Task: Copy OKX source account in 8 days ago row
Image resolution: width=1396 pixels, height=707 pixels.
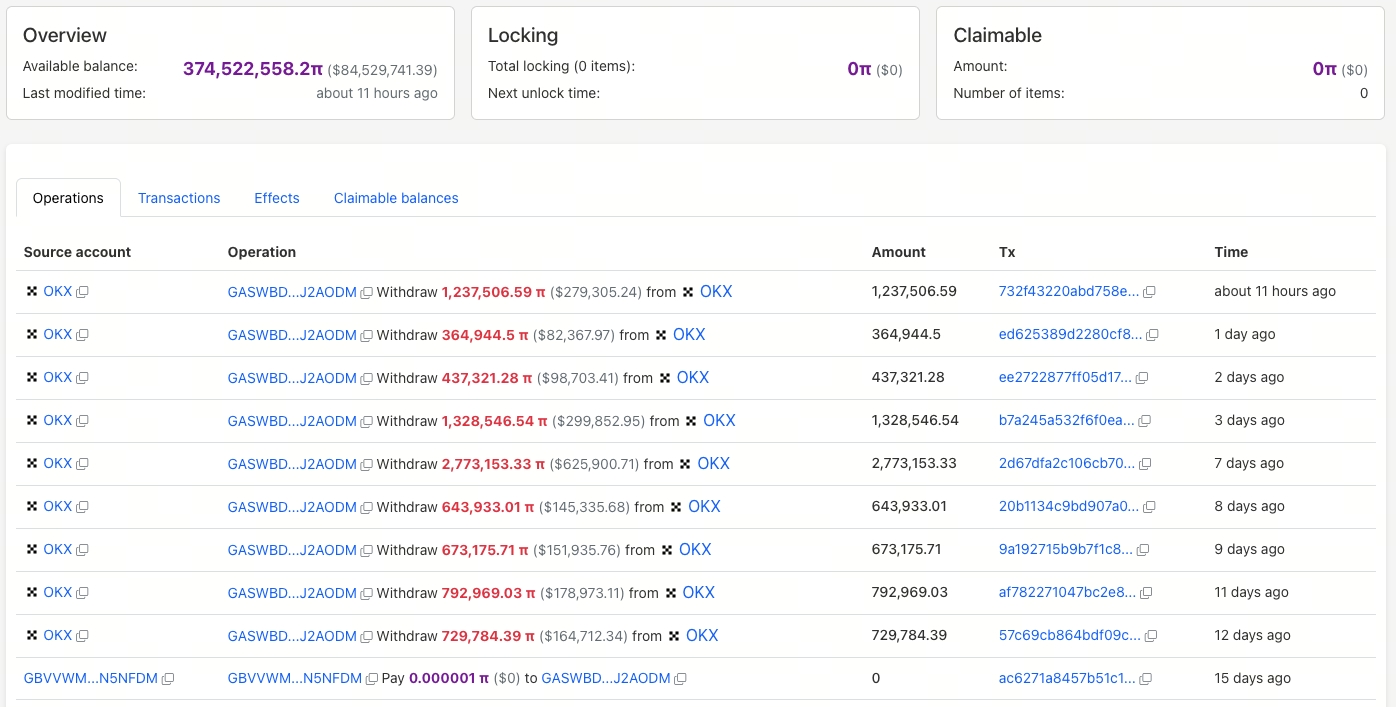Action: (x=83, y=507)
